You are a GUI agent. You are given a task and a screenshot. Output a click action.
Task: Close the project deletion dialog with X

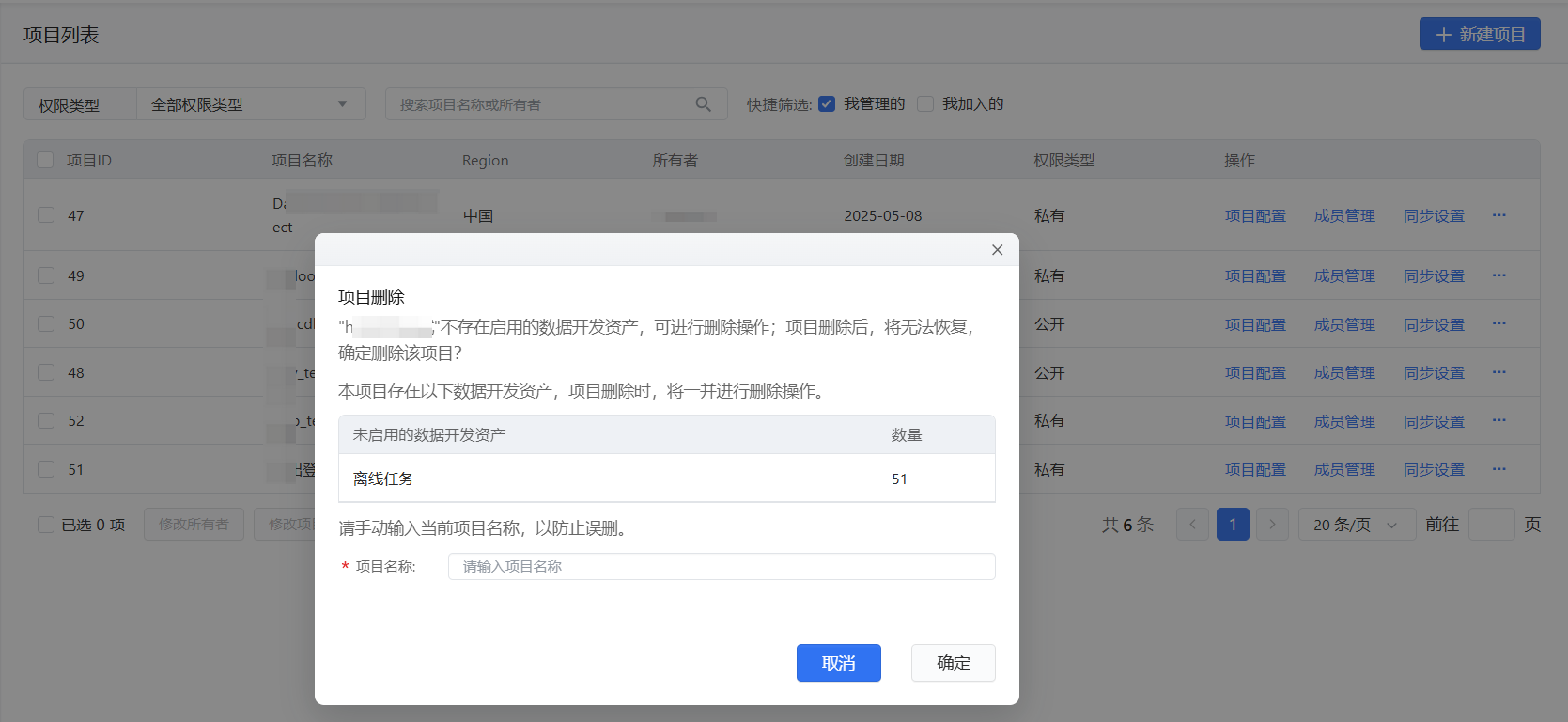tap(997, 250)
